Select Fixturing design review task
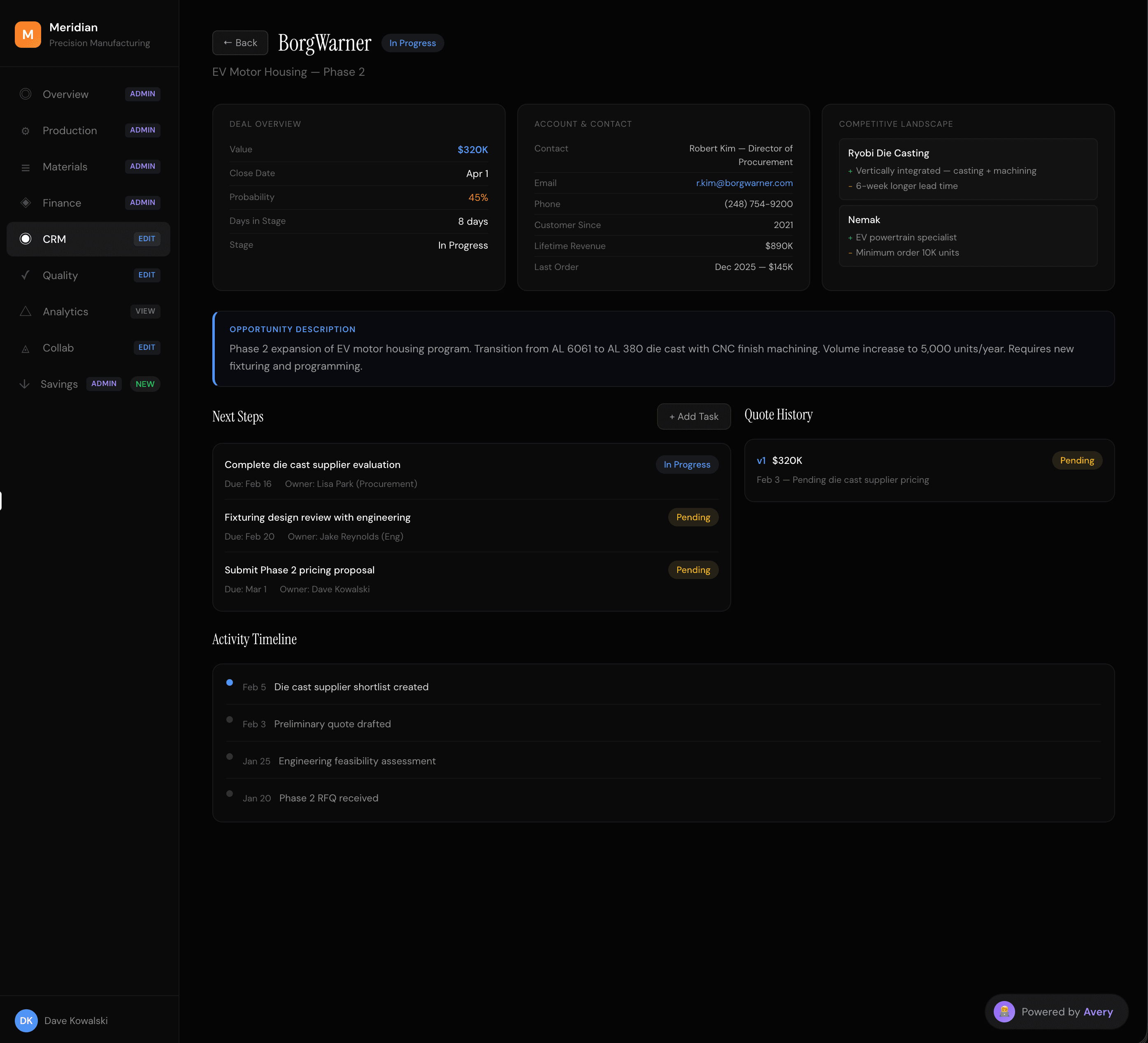1148x1043 pixels. pyautogui.click(x=317, y=517)
